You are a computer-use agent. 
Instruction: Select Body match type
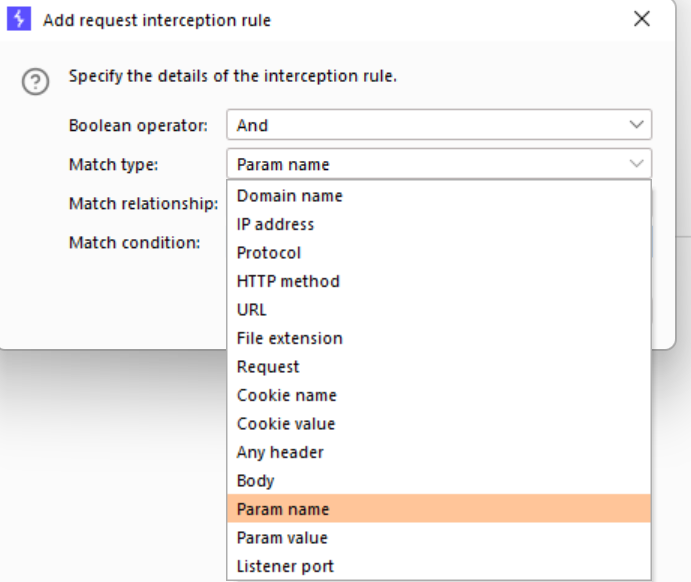[x=254, y=481]
